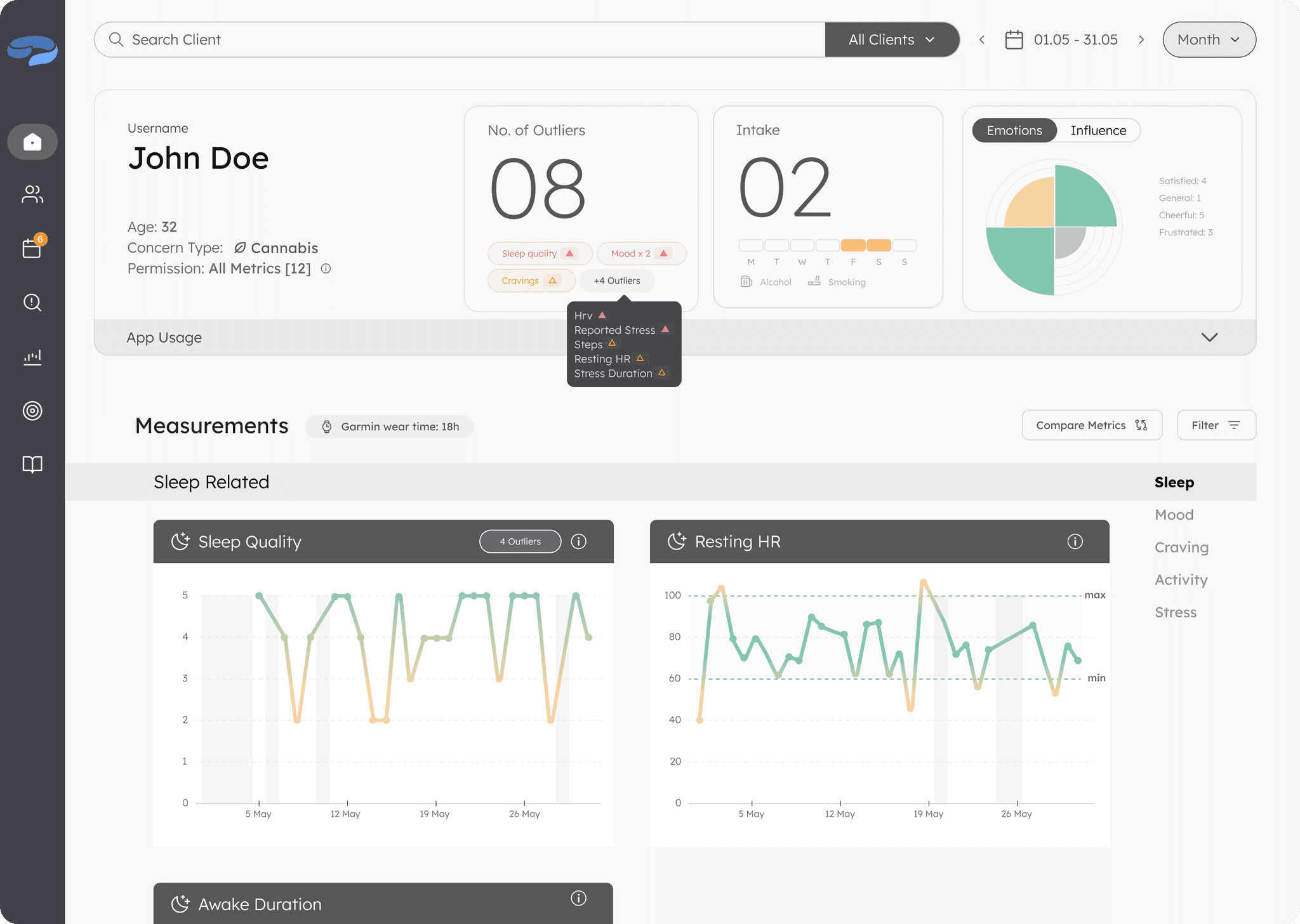The width and height of the screenshot is (1300, 924).
Task: Open the book library sidebar icon
Action: [32, 465]
